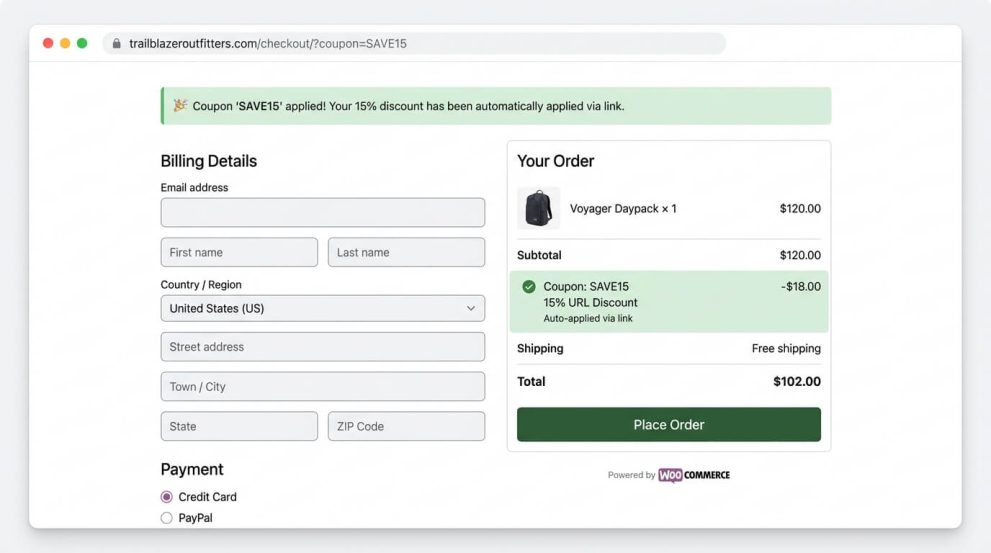Viewport: 991px width, 553px height.
Task: Click the Last name field
Action: click(406, 252)
